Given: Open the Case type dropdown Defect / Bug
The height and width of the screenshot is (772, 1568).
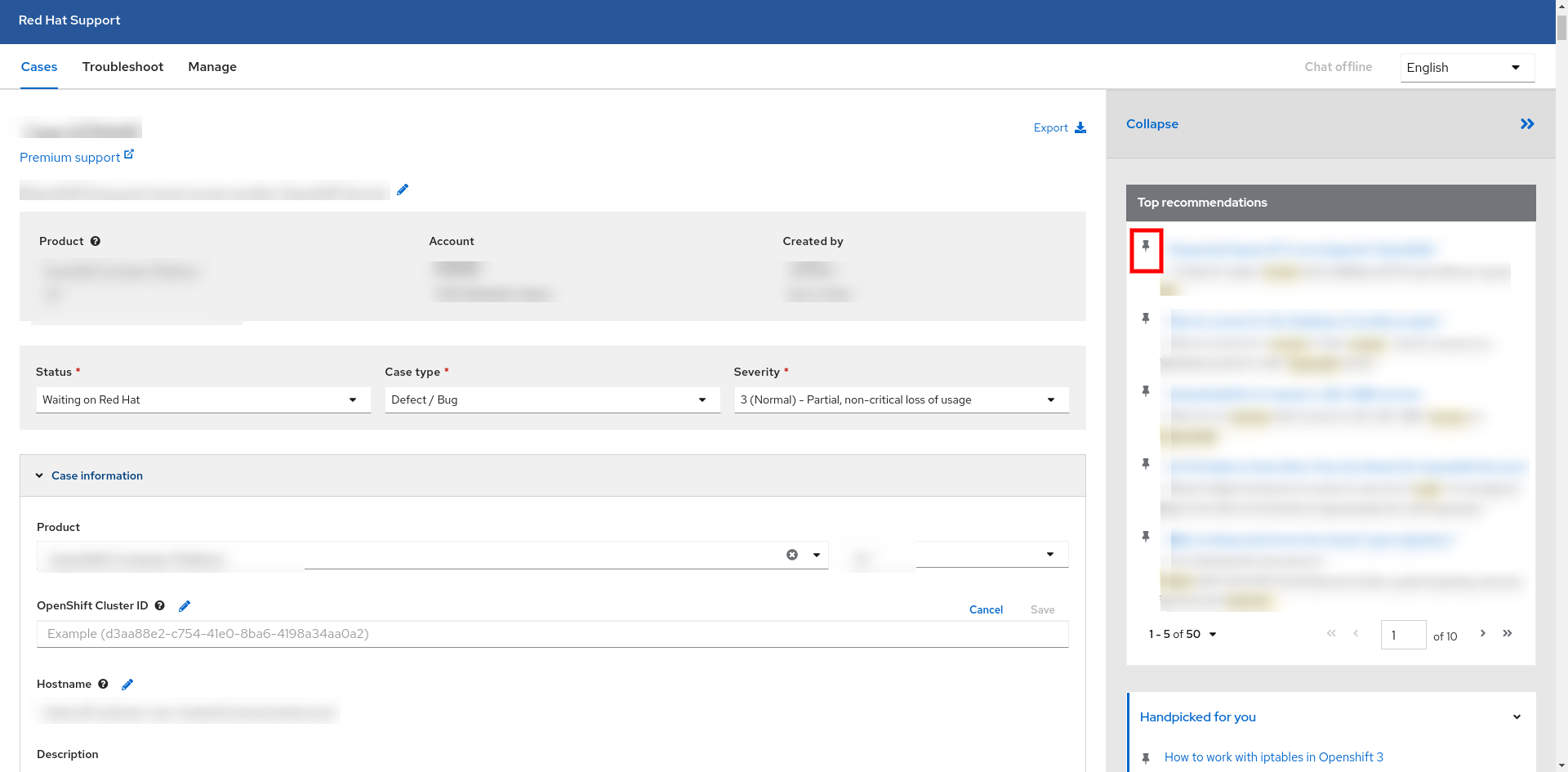Looking at the screenshot, I should pyautogui.click(x=552, y=399).
